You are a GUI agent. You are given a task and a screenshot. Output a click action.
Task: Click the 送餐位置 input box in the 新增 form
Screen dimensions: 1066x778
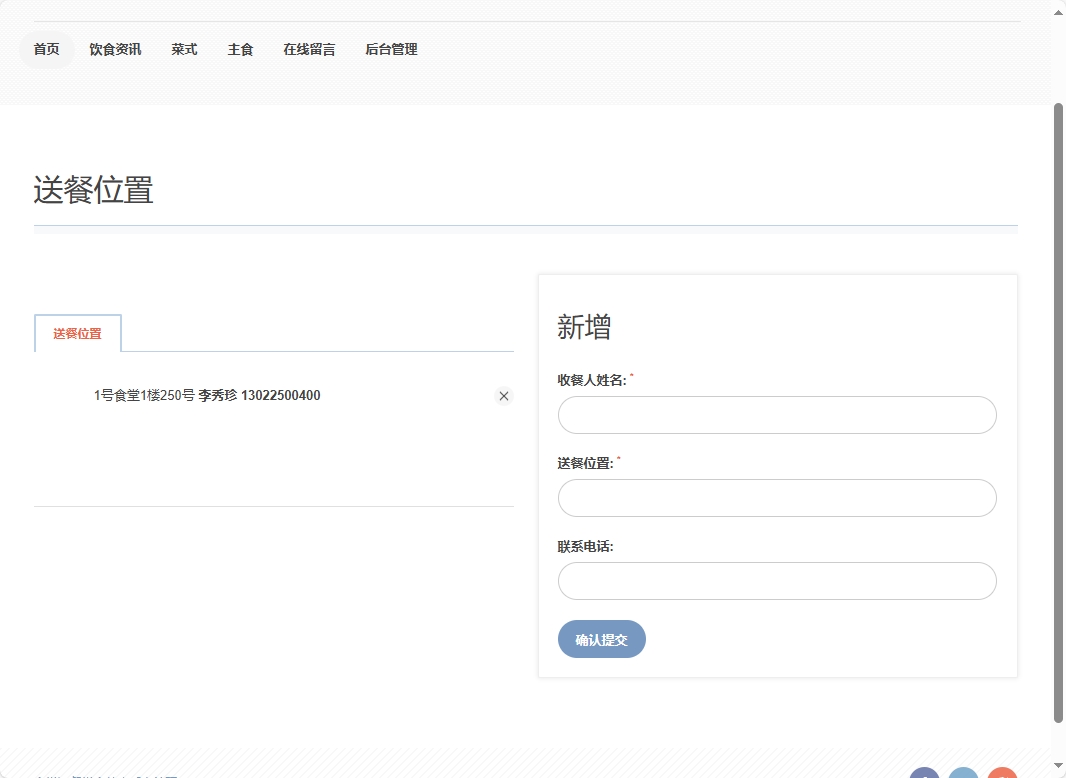[777, 498]
